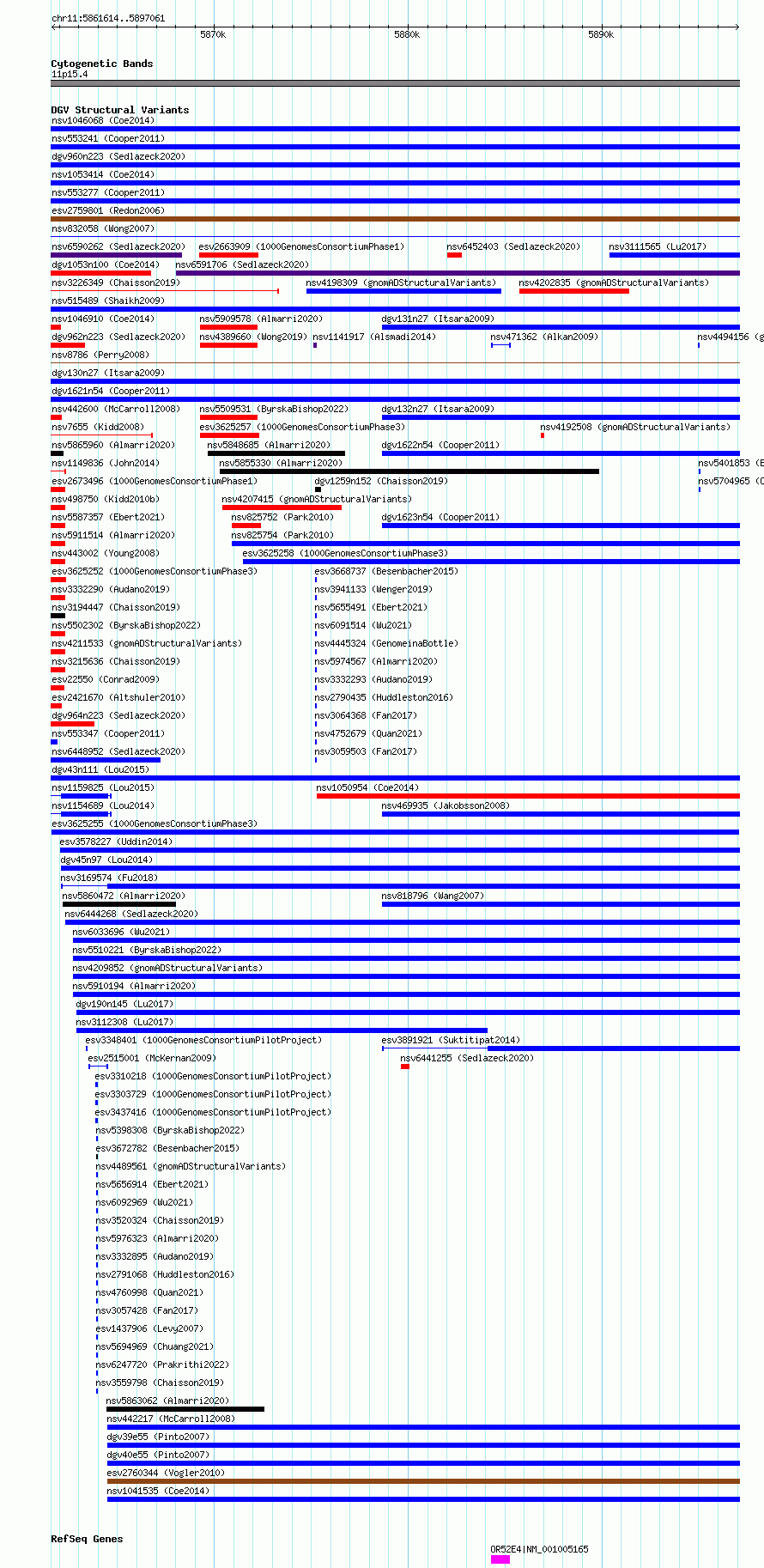This screenshot has width=764, height=1568.
Task: Click brown bar under esv2759801 (Redon2006)
Action: [x=396, y=219]
